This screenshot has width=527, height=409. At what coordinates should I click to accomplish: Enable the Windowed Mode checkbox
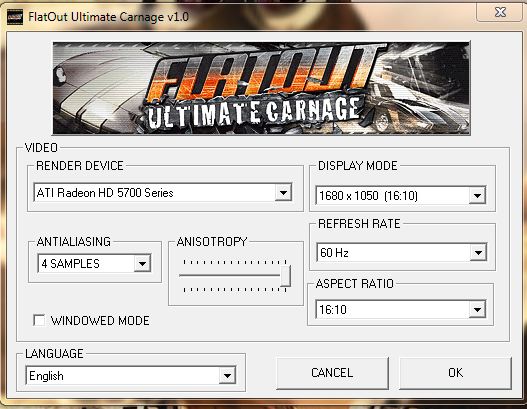coord(39,320)
